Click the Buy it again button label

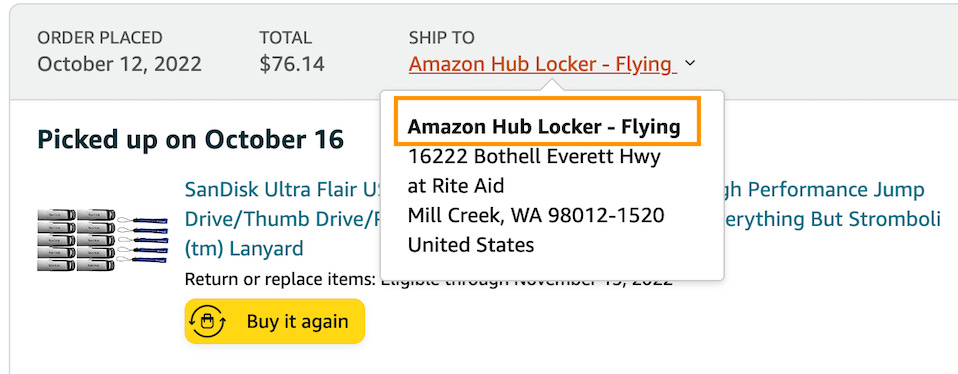[x=298, y=322]
